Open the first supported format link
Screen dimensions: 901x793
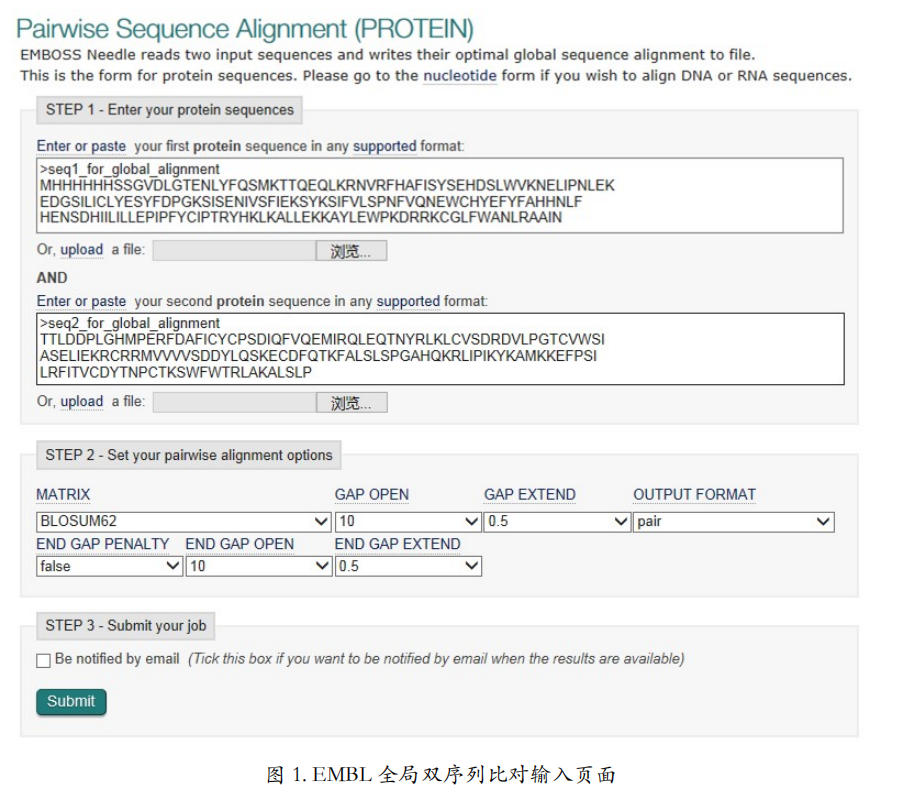384,146
